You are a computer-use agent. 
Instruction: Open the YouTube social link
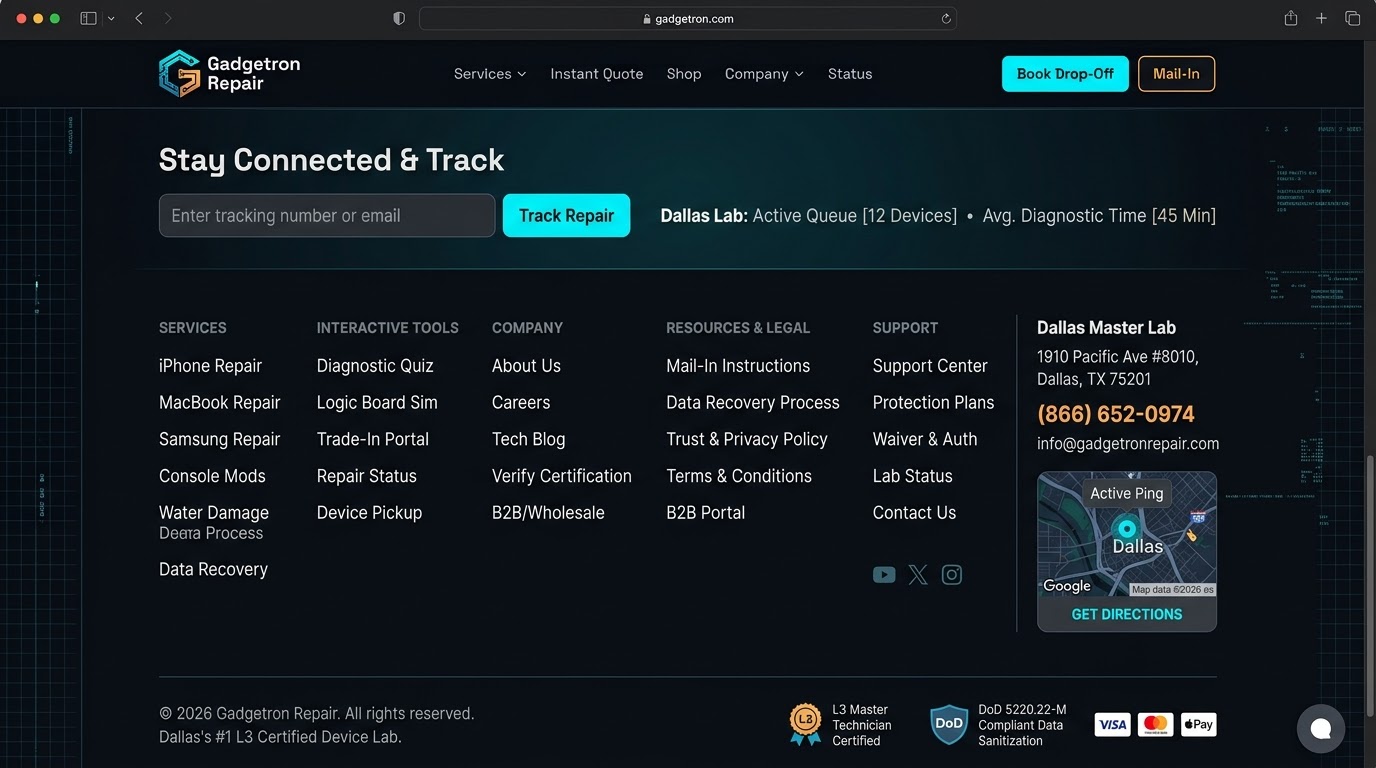pyautogui.click(x=884, y=575)
